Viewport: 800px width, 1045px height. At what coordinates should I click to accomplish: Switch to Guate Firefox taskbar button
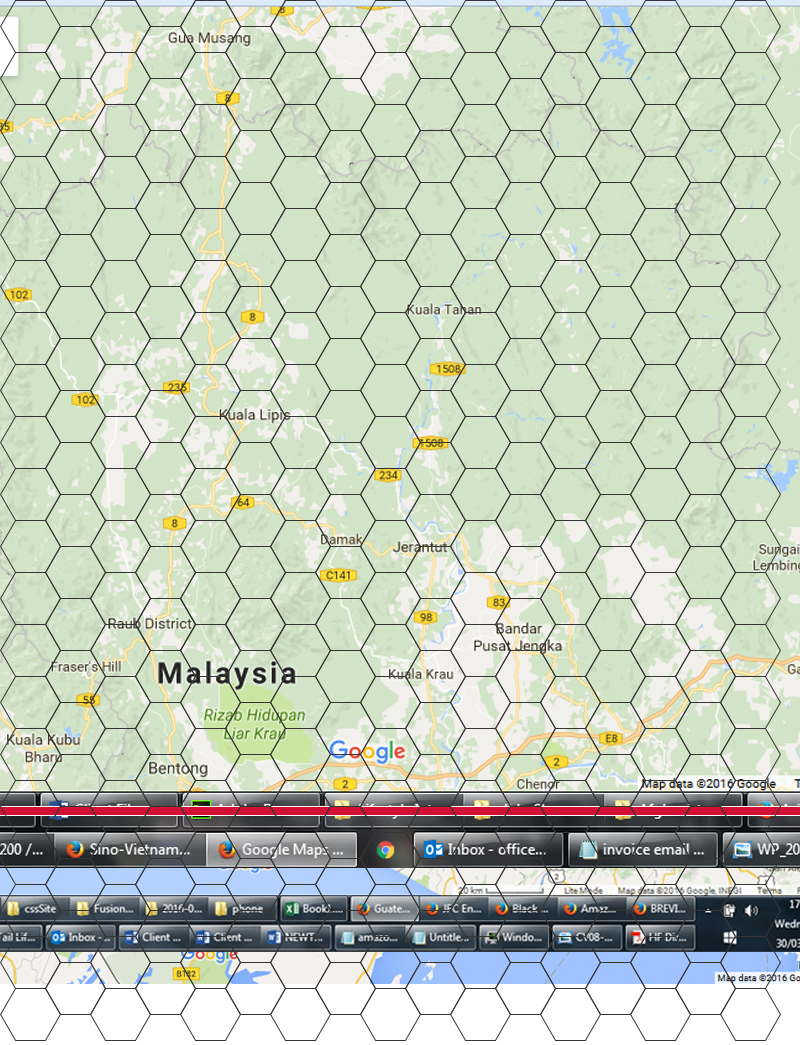[x=385, y=908]
